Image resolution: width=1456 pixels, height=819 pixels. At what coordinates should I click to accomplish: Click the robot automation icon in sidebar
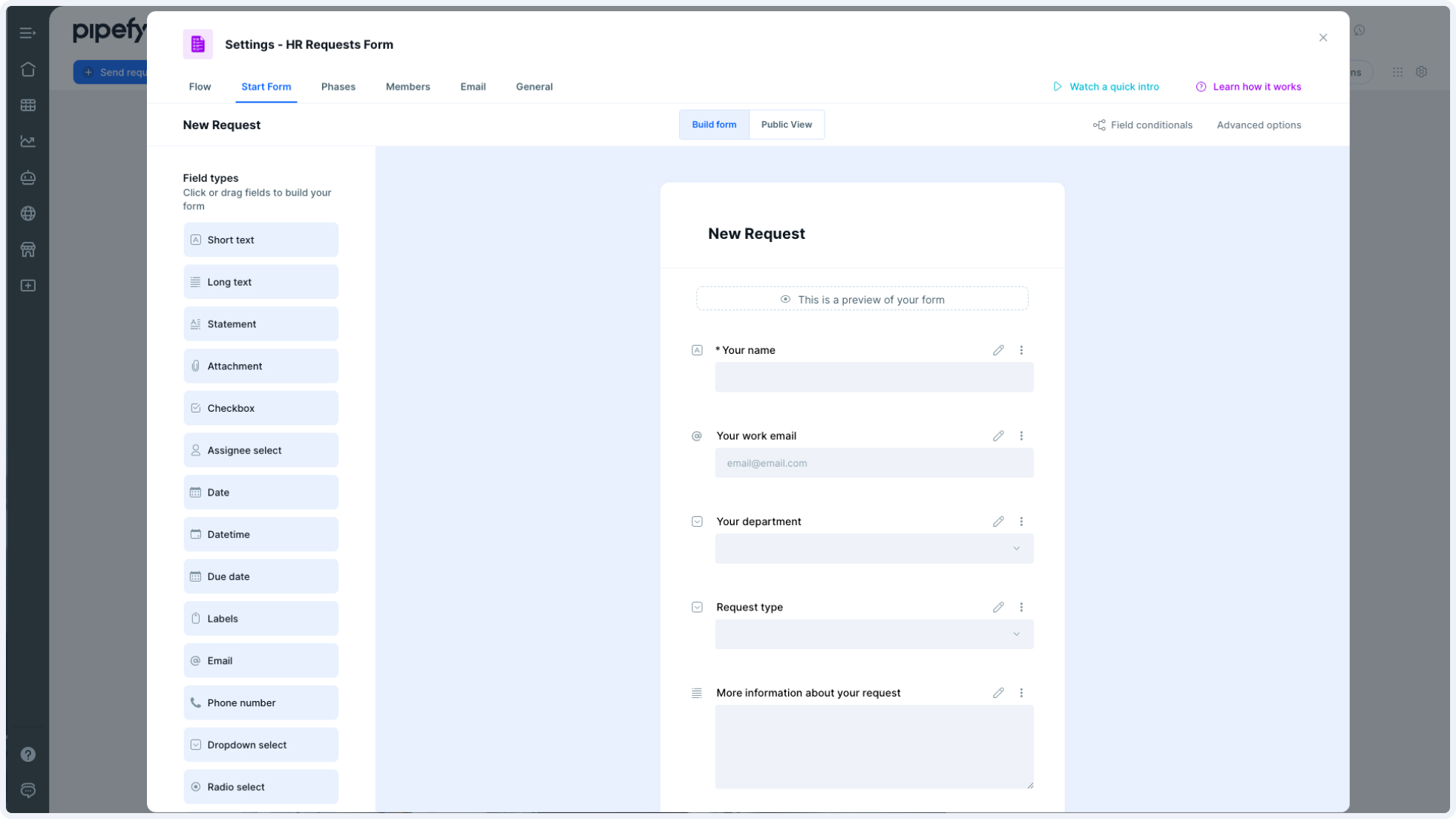28,177
